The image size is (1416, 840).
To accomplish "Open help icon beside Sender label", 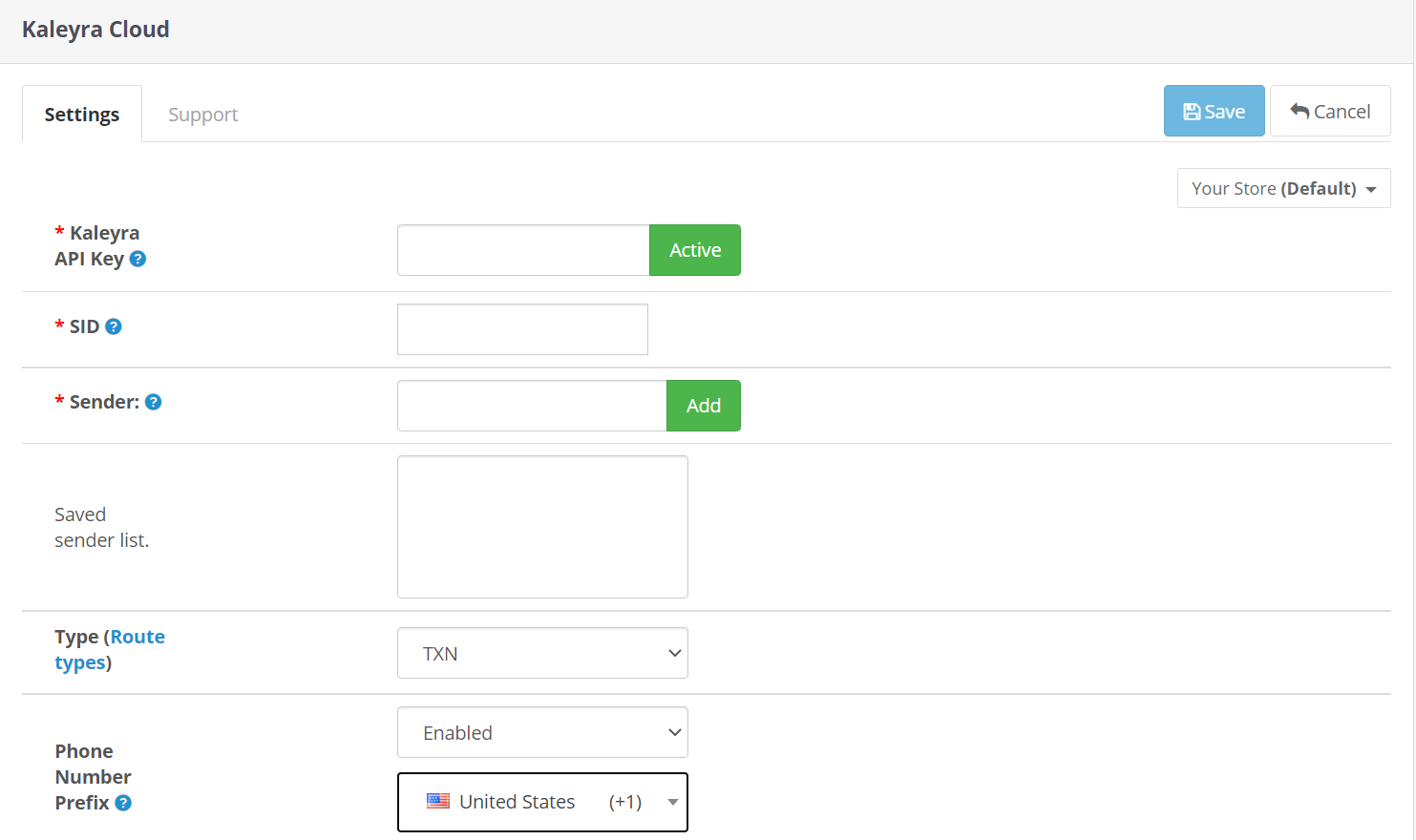I will (x=153, y=402).
